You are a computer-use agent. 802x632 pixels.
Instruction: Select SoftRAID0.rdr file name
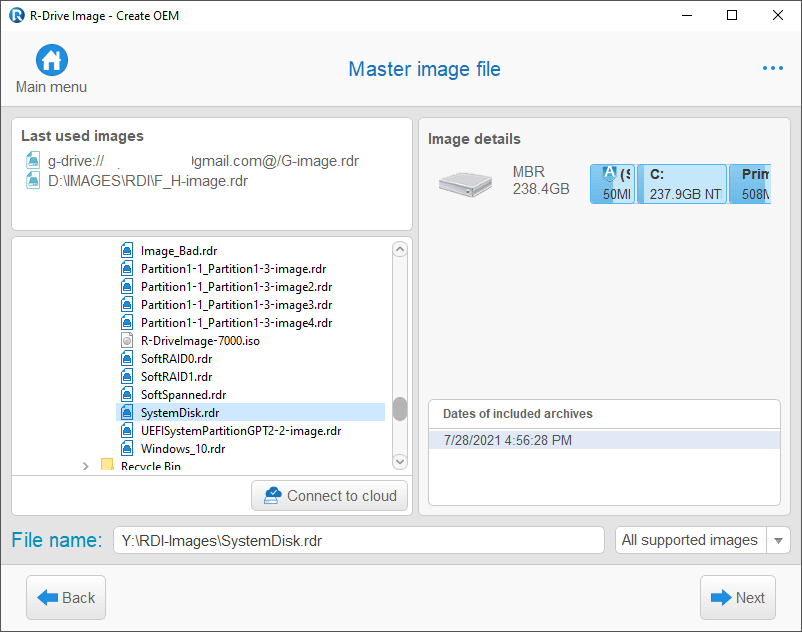pos(176,359)
